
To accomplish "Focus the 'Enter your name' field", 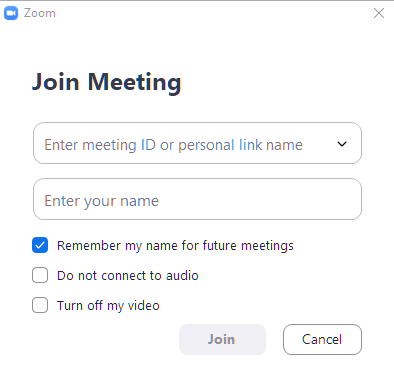I will (x=197, y=199).
